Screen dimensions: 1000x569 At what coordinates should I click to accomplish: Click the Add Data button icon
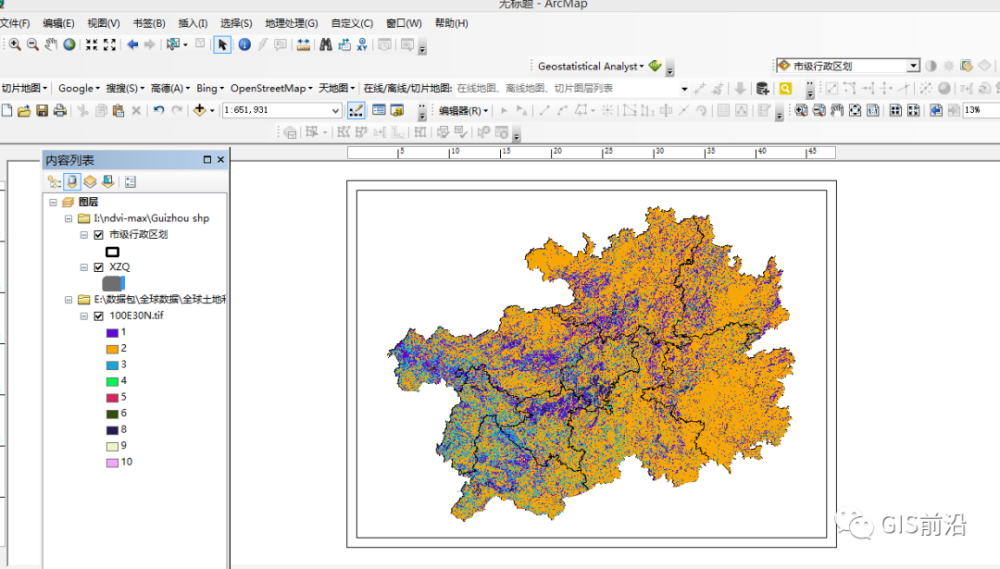(x=200, y=111)
